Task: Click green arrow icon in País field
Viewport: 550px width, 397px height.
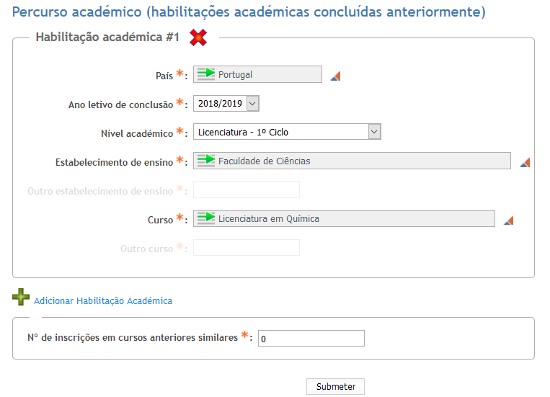Action: tap(206, 74)
